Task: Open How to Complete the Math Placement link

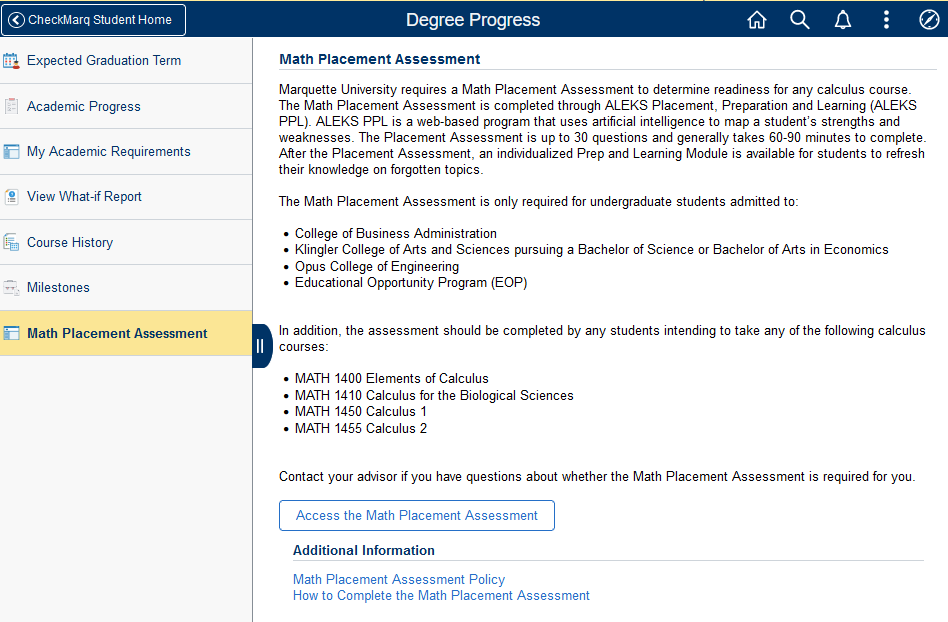Action: point(441,596)
